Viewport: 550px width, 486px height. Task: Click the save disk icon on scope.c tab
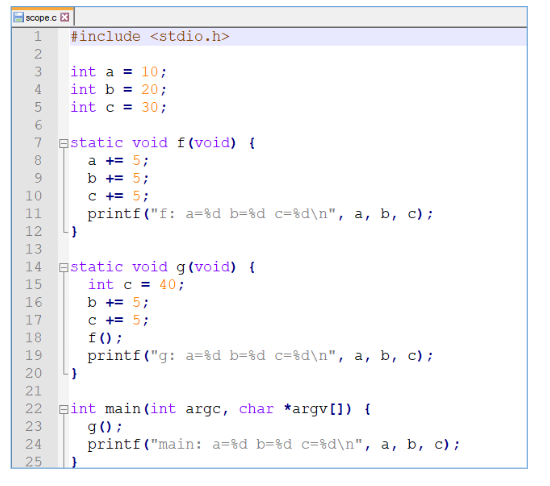pyautogui.click(x=19, y=17)
